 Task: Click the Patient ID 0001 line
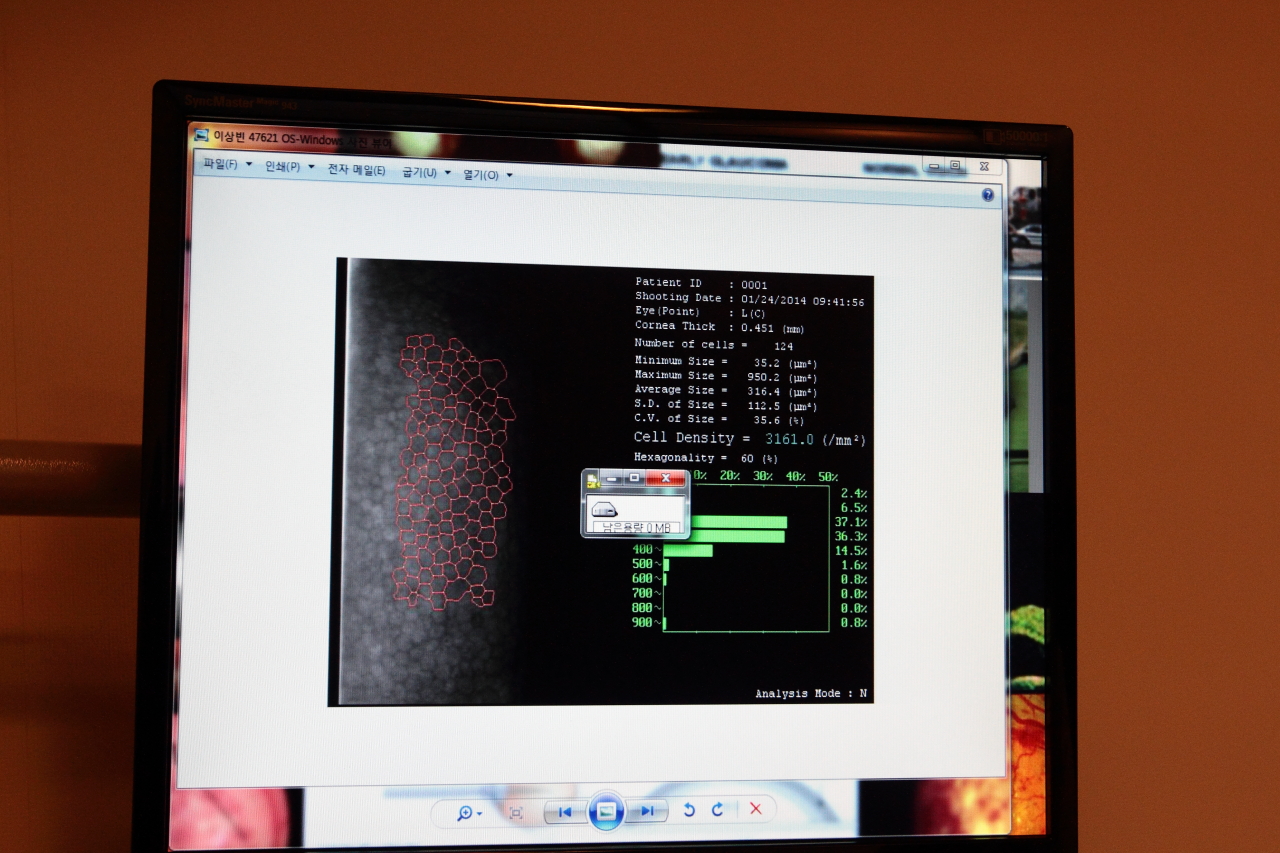click(x=701, y=284)
